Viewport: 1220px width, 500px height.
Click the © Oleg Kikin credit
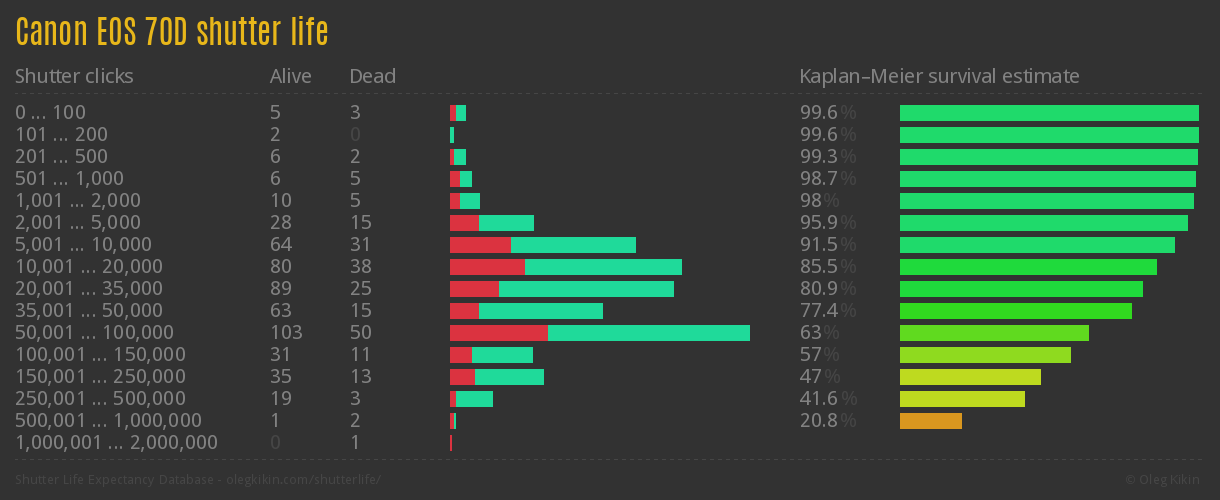pos(1165,480)
